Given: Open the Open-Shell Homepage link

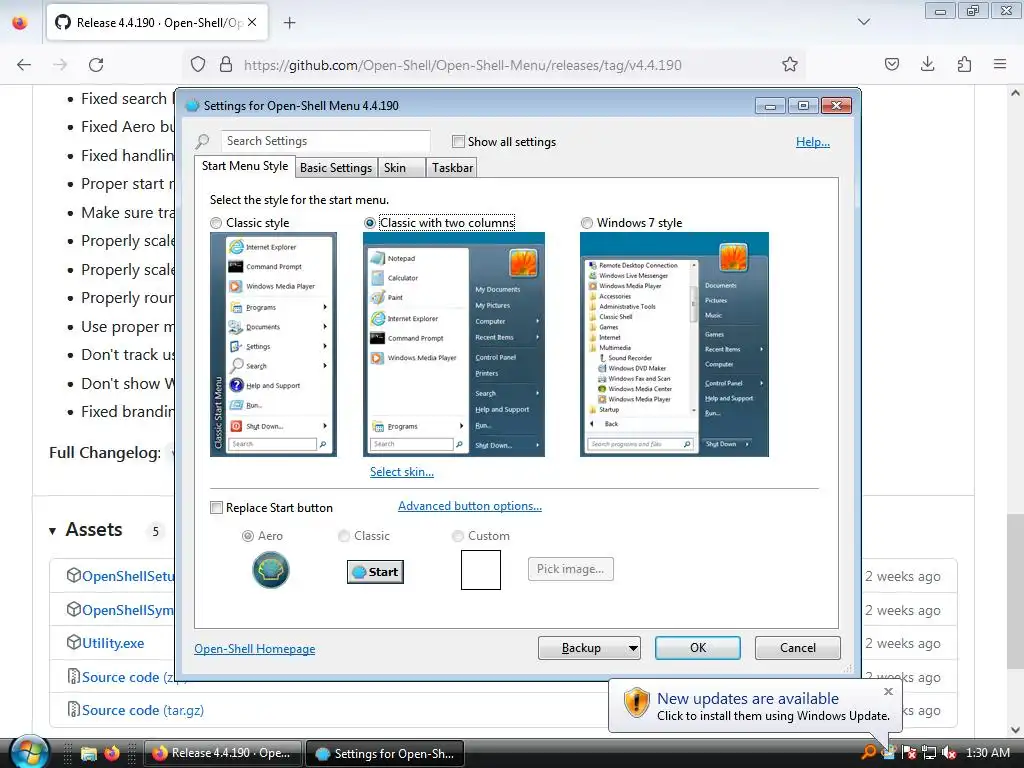Looking at the screenshot, I should 255,649.
